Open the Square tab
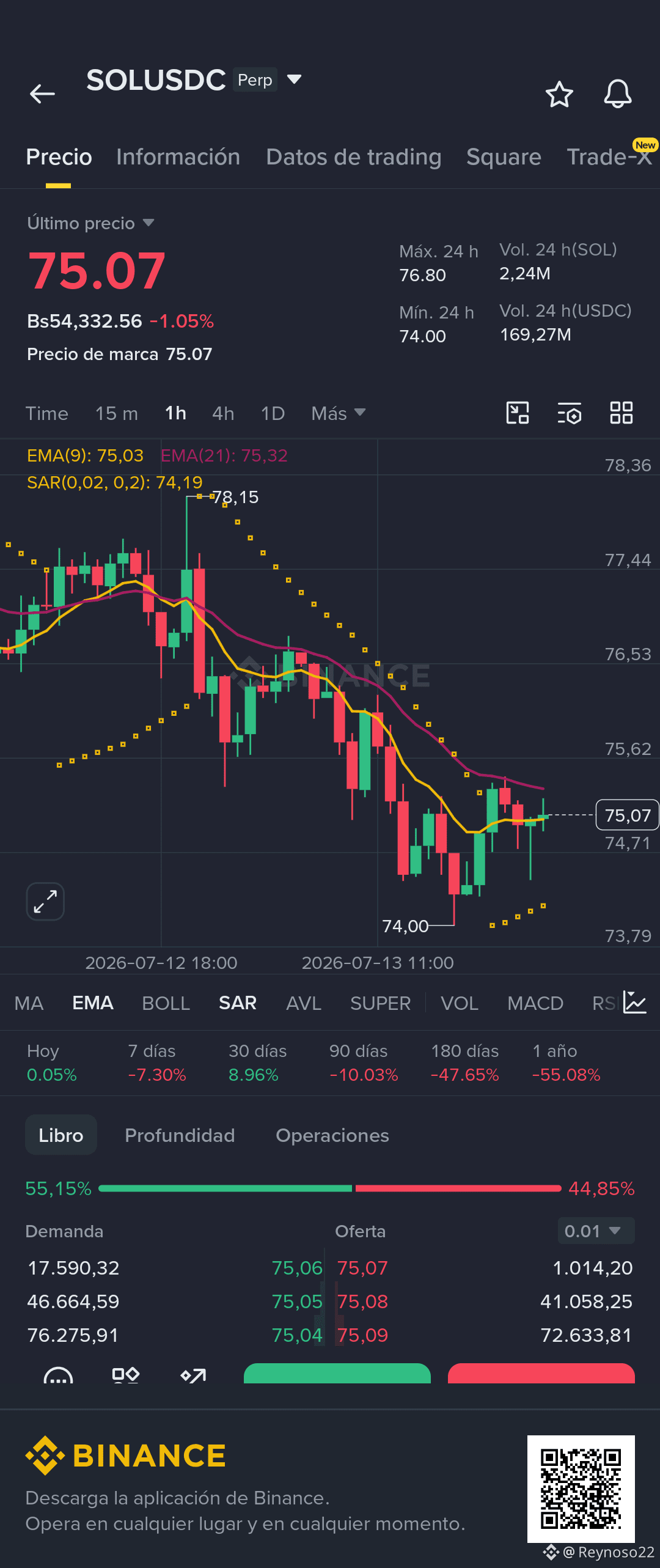 tap(504, 157)
